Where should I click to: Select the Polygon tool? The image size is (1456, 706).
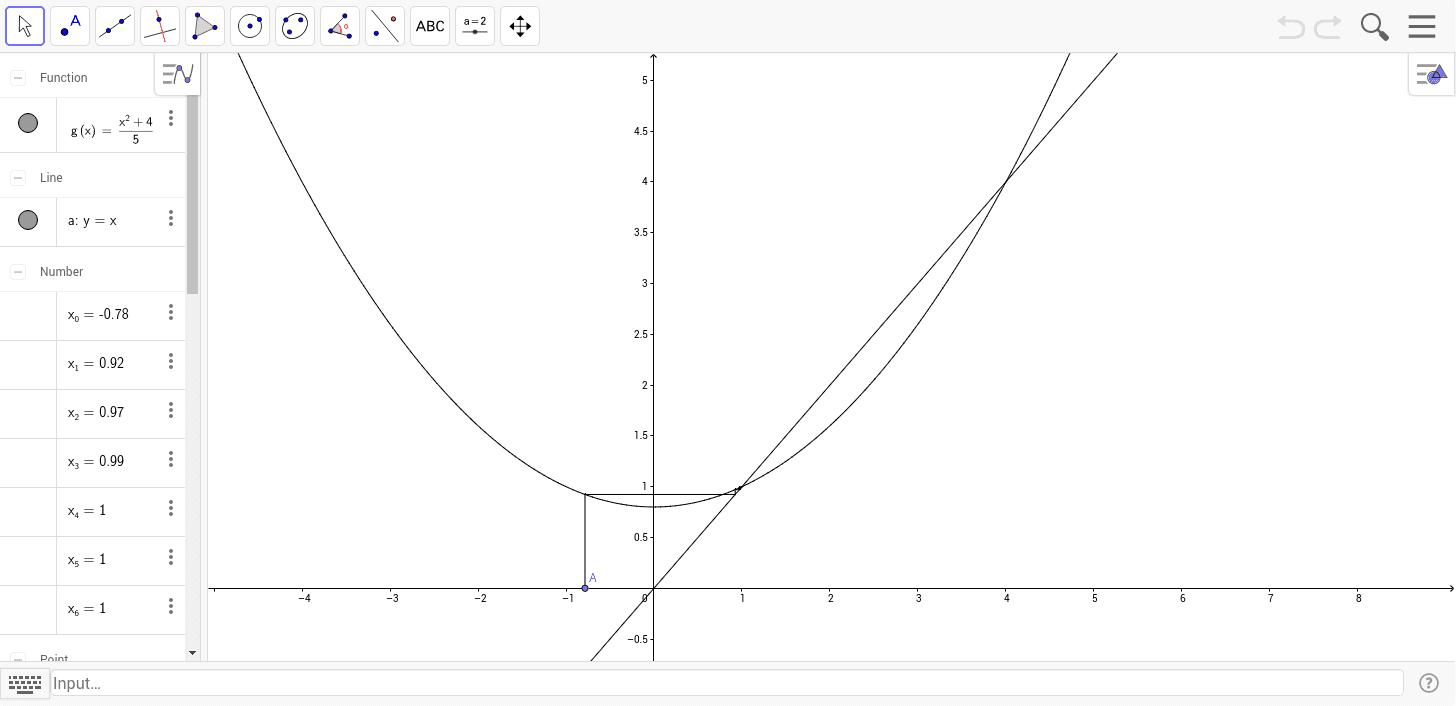click(x=204, y=26)
